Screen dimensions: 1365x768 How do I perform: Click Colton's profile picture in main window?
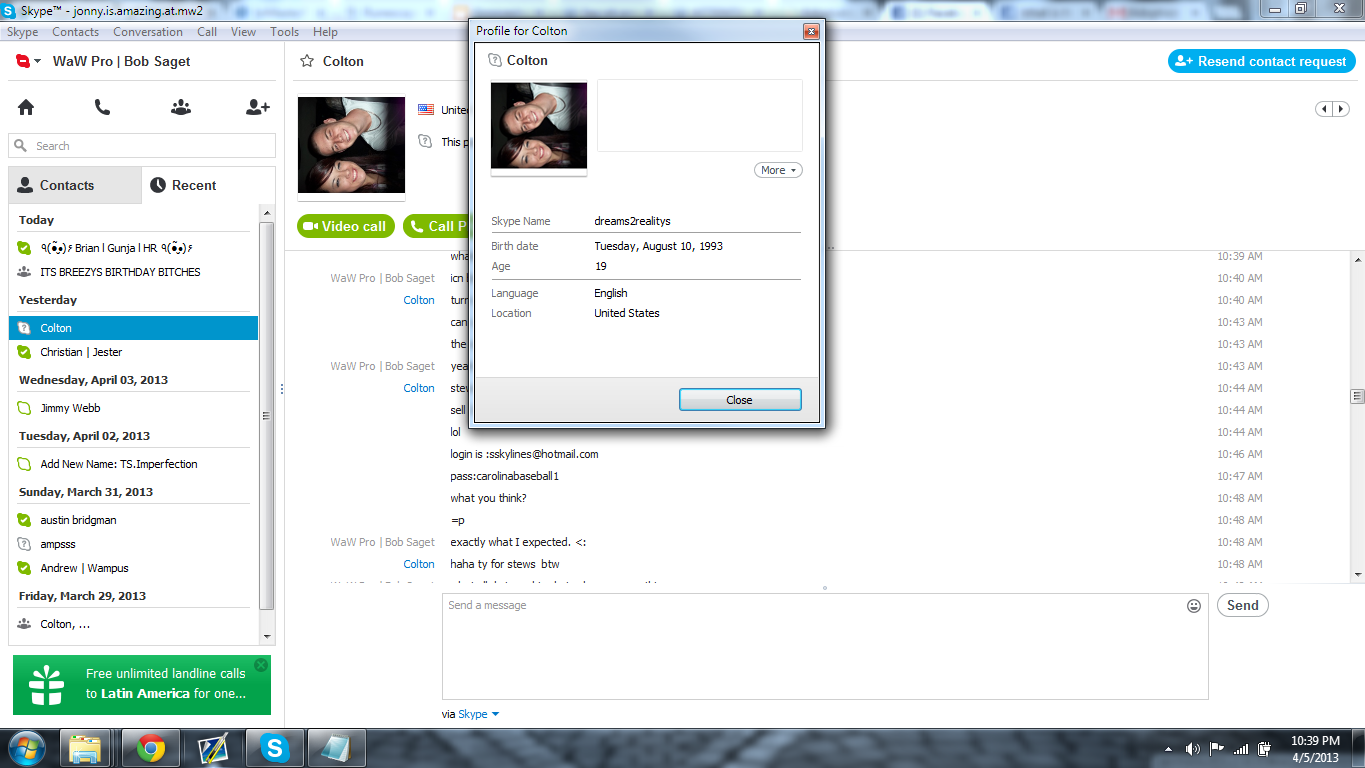pos(351,145)
